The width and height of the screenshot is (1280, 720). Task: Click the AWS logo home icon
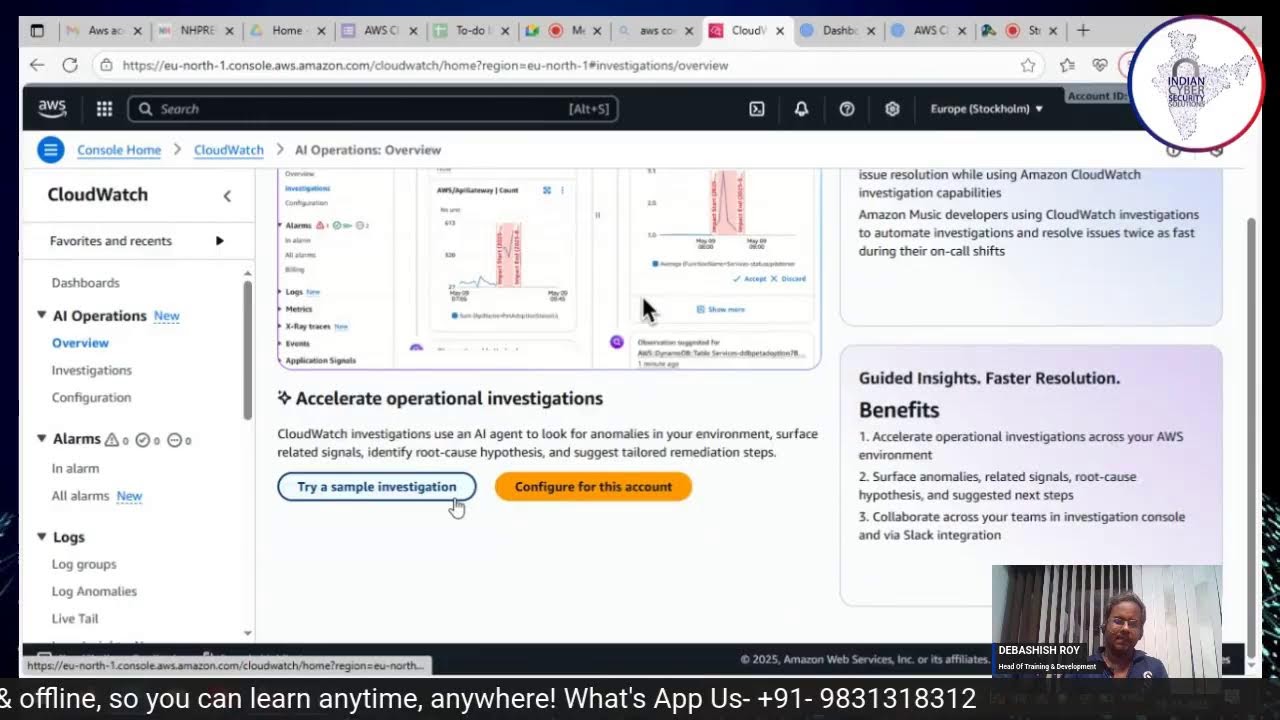point(52,109)
